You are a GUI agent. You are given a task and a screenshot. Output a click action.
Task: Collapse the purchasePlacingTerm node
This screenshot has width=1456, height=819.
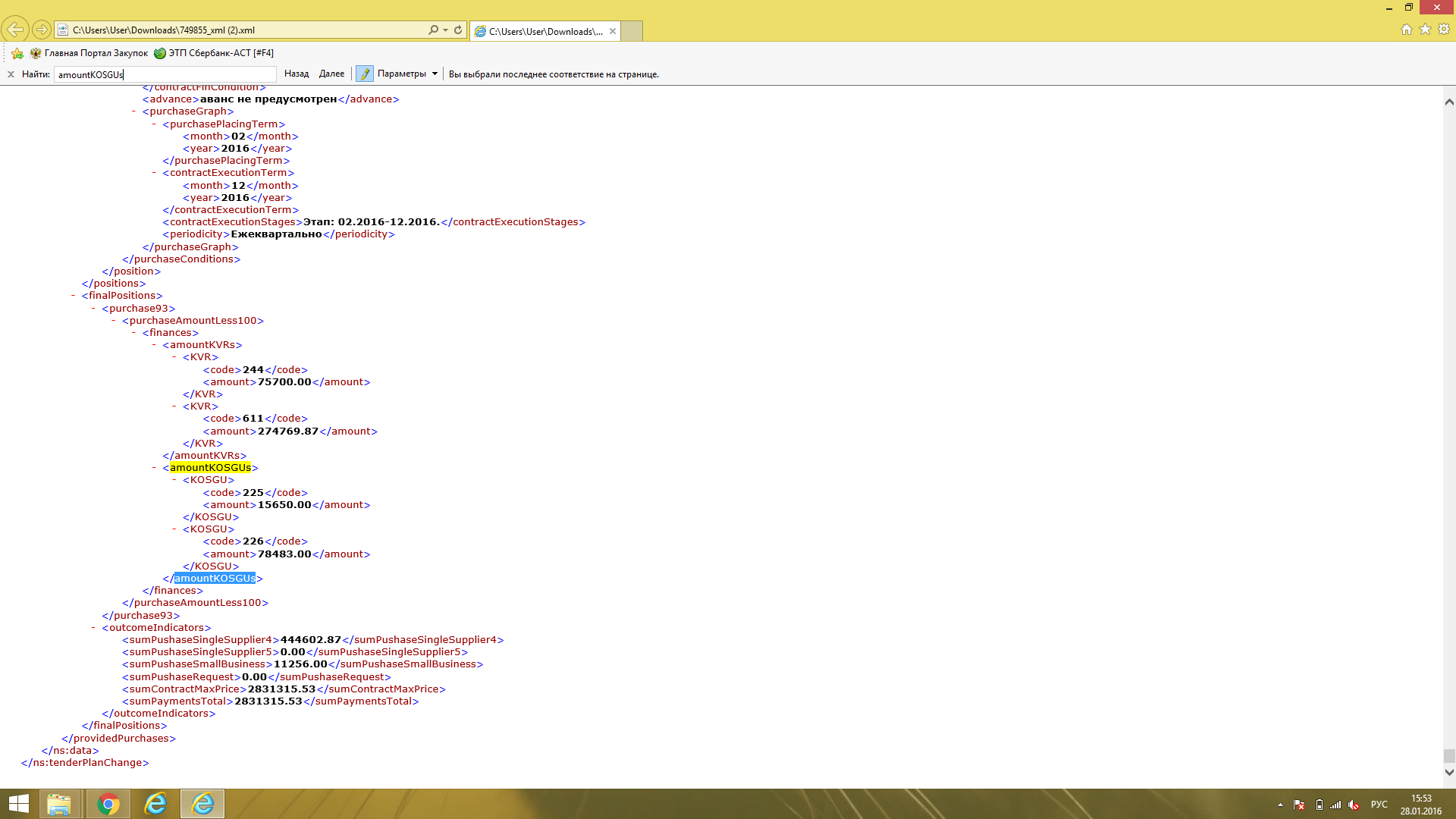click(x=154, y=124)
